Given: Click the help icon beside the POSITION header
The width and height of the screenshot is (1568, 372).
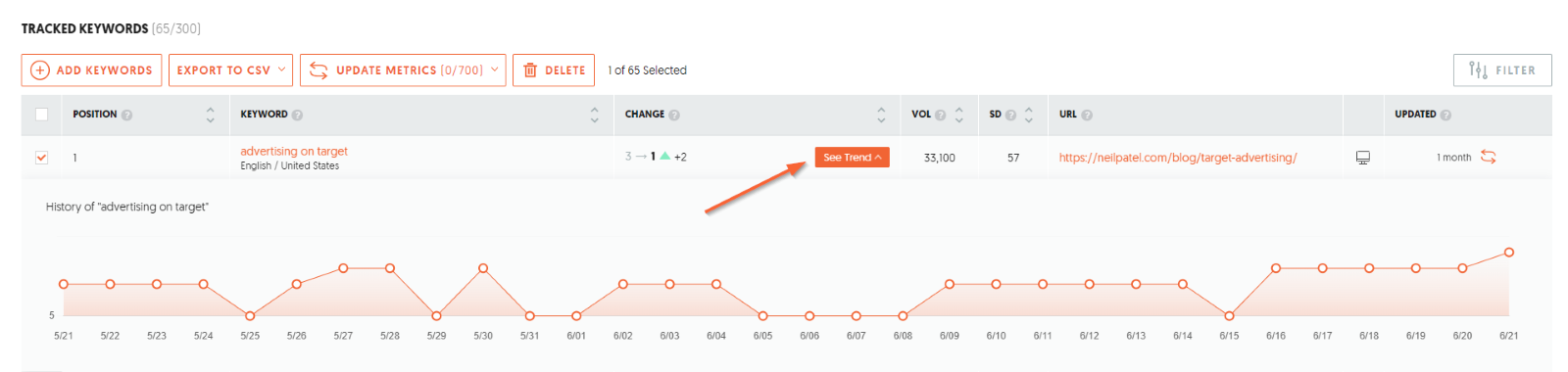Looking at the screenshot, I should pos(127,116).
